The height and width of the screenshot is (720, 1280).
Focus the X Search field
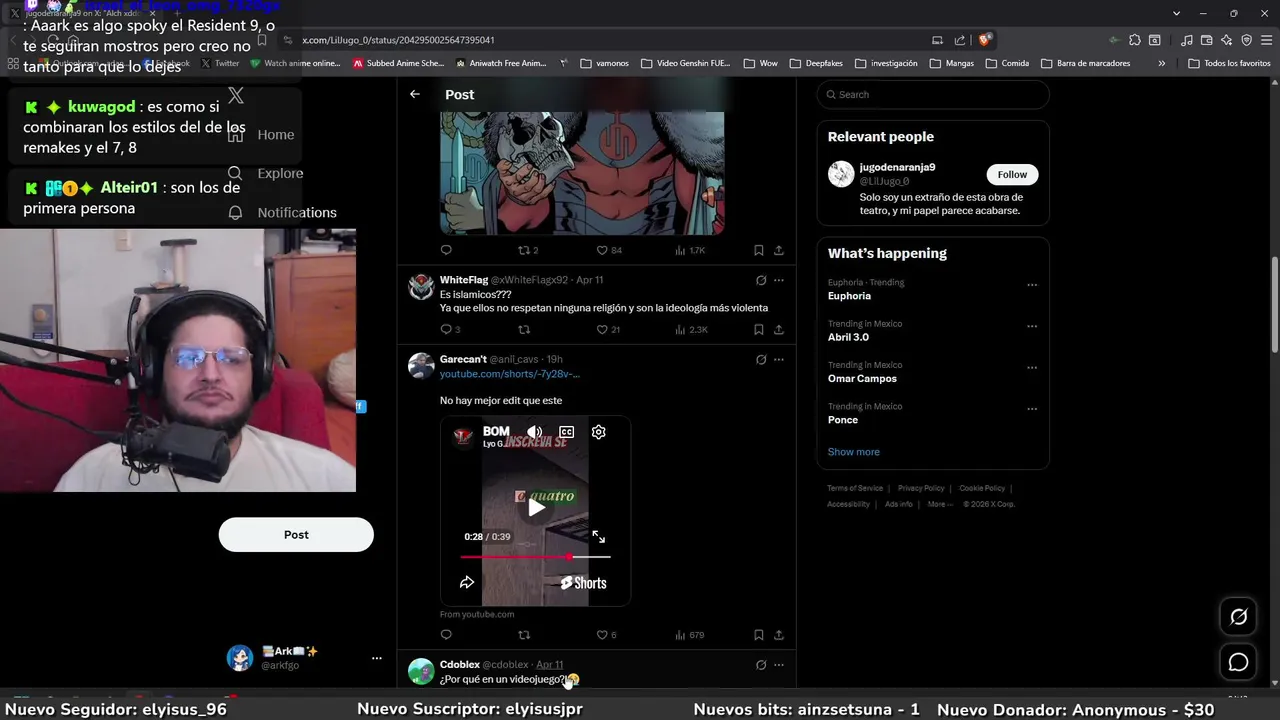933,94
